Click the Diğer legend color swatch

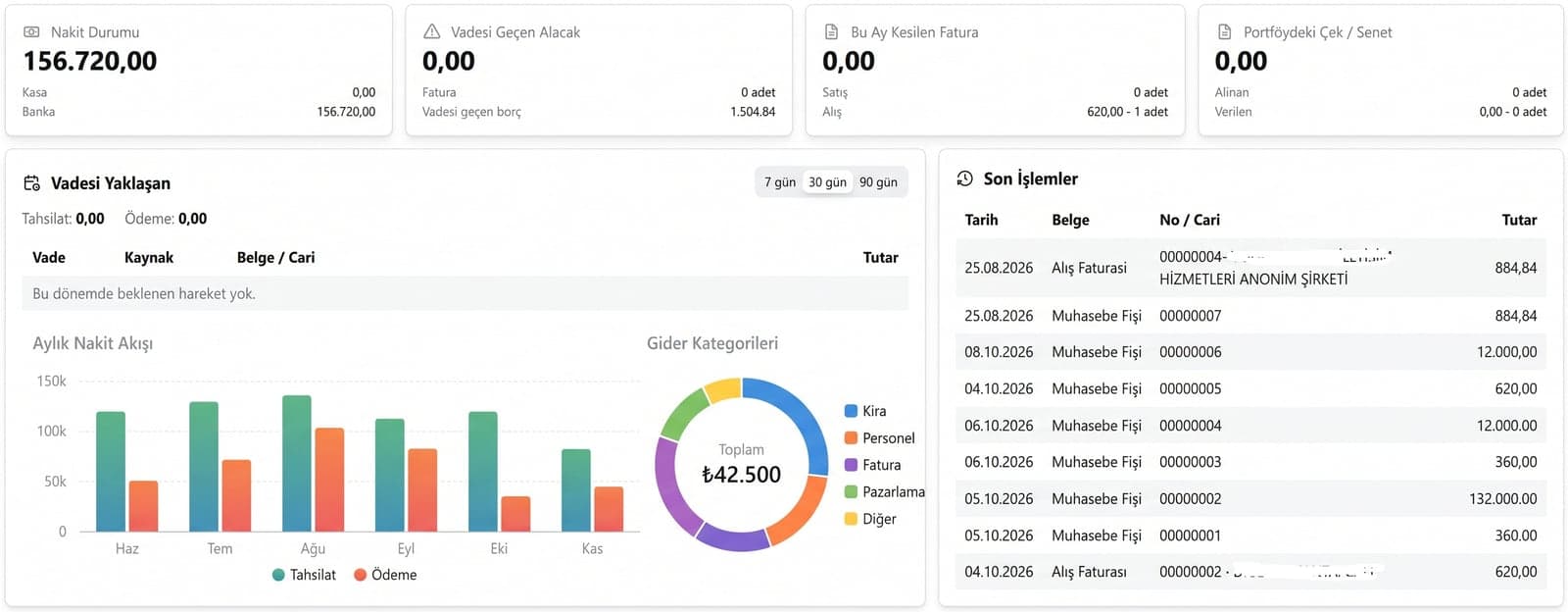(x=851, y=519)
